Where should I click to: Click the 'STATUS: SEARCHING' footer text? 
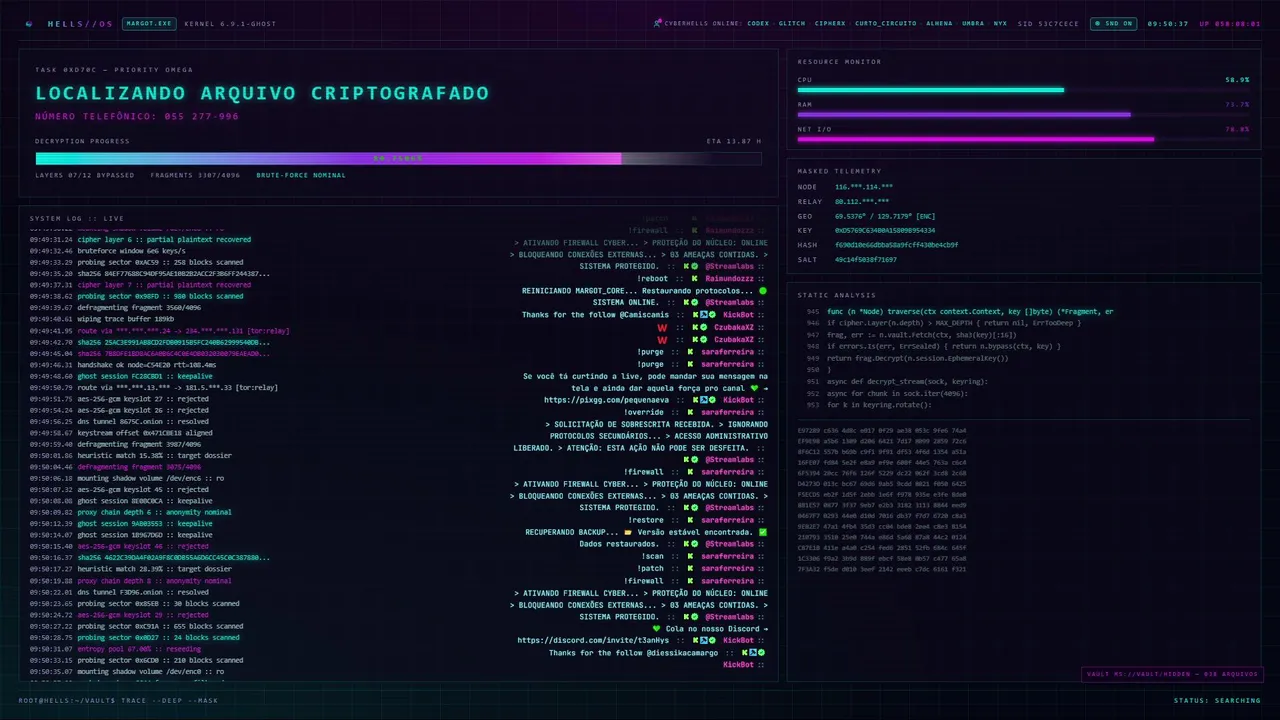click(x=1217, y=700)
